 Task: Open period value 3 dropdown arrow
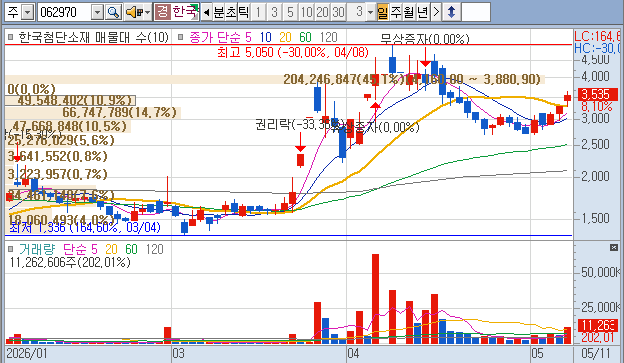coord(370,12)
